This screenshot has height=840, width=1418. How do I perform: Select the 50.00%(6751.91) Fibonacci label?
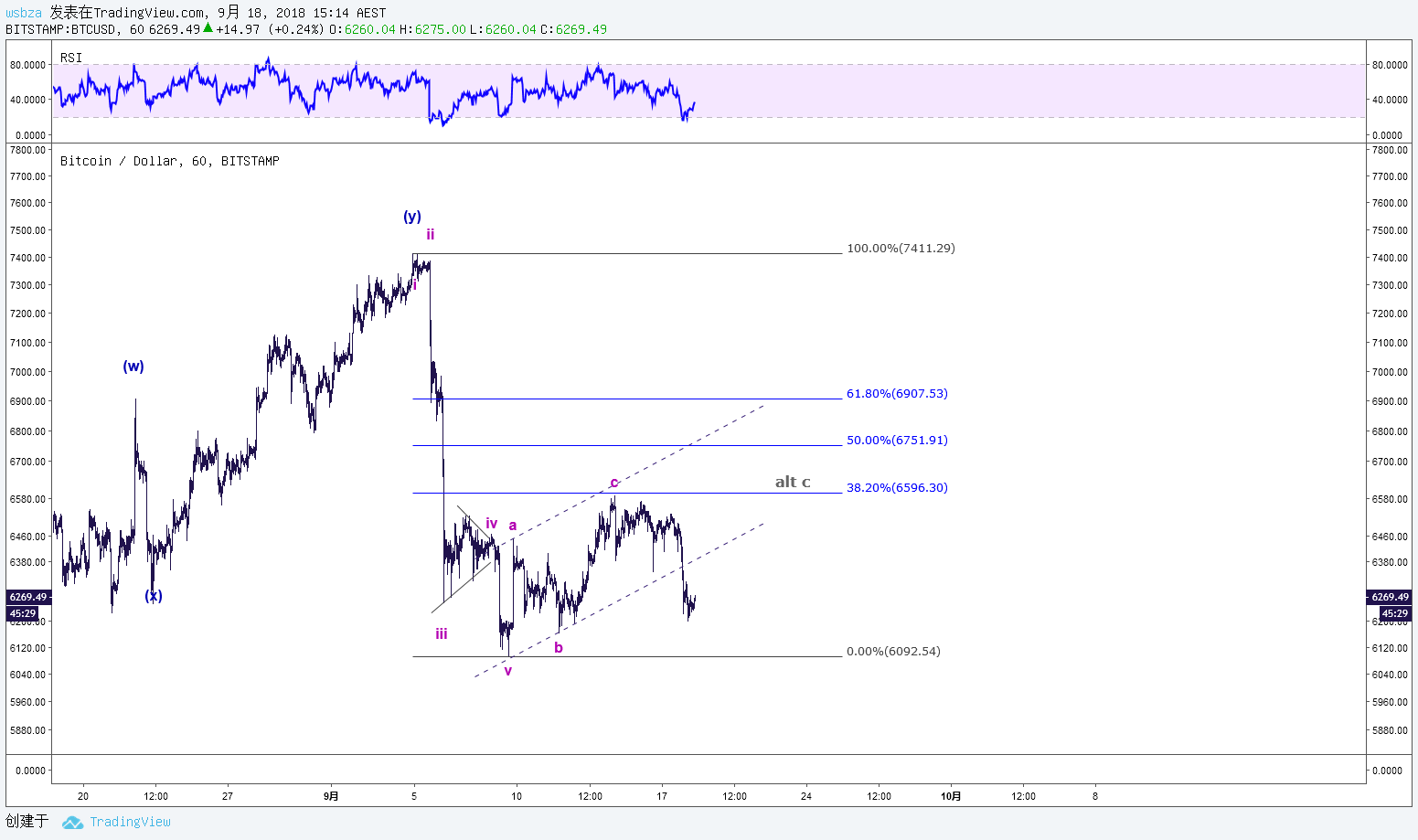pyautogui.click(x=897, y=440)
